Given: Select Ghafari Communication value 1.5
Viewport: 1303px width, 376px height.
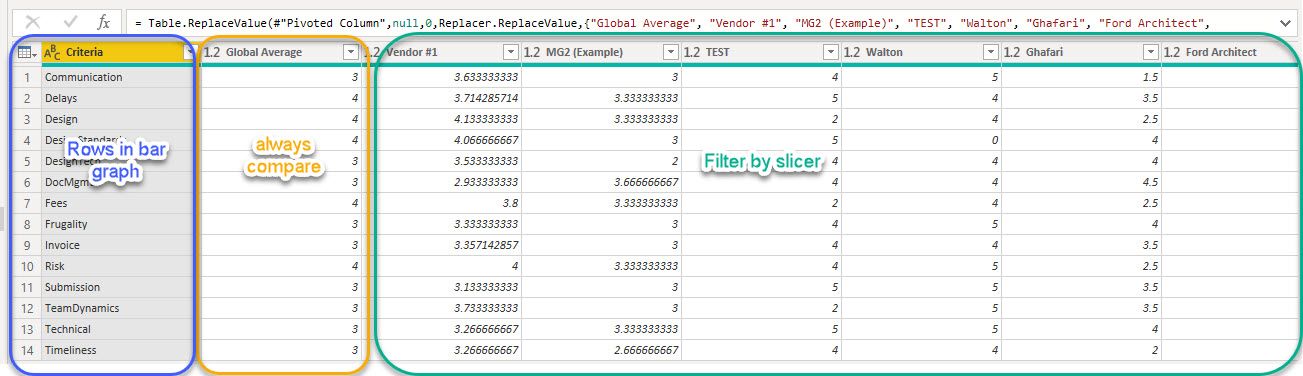Looking at the screenshot, I should [1080, 77].
